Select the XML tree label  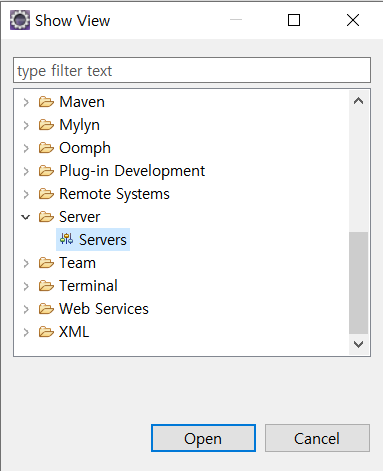[x=74, y=332]
